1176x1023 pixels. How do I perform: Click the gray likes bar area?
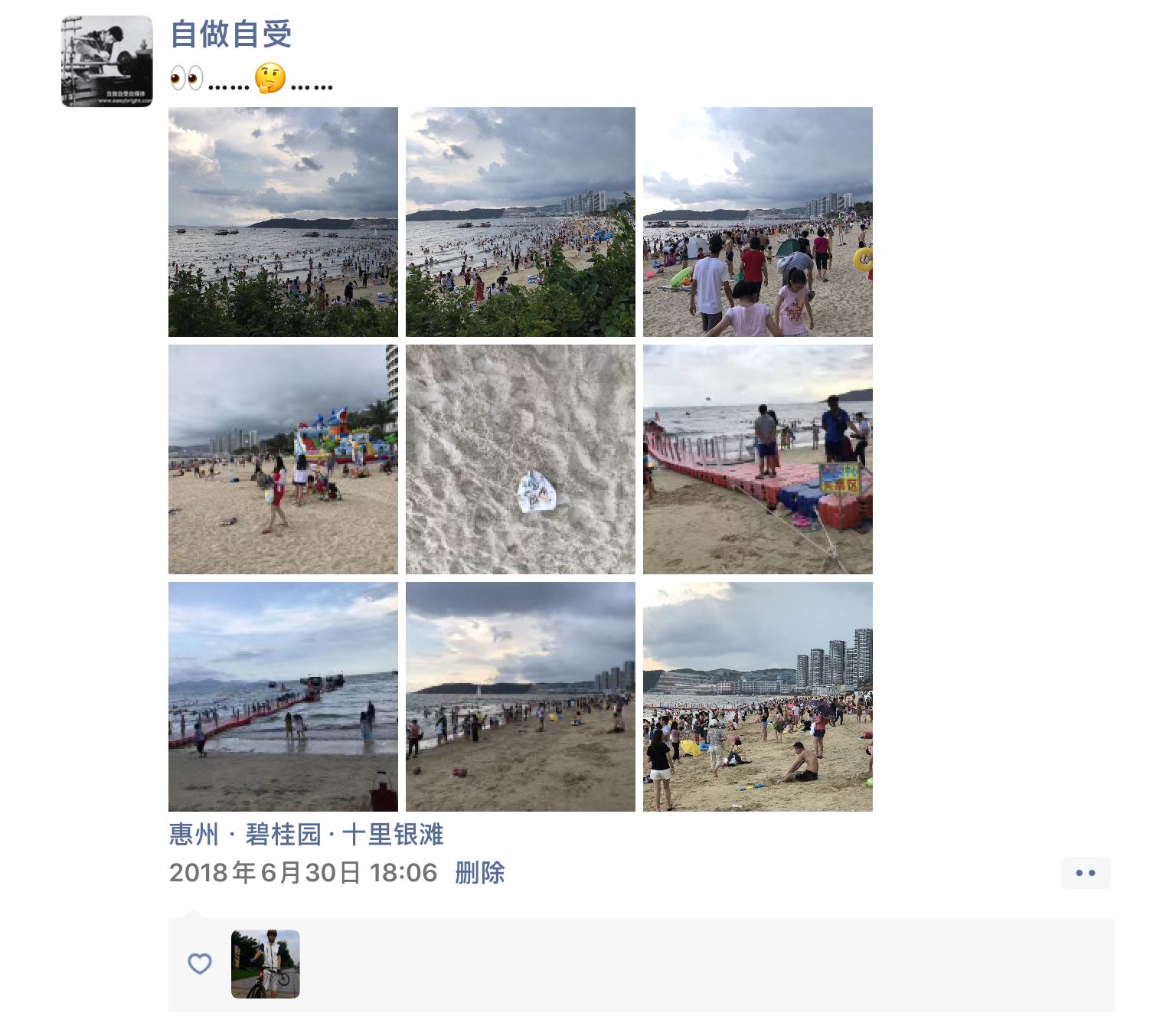point(642,965)
